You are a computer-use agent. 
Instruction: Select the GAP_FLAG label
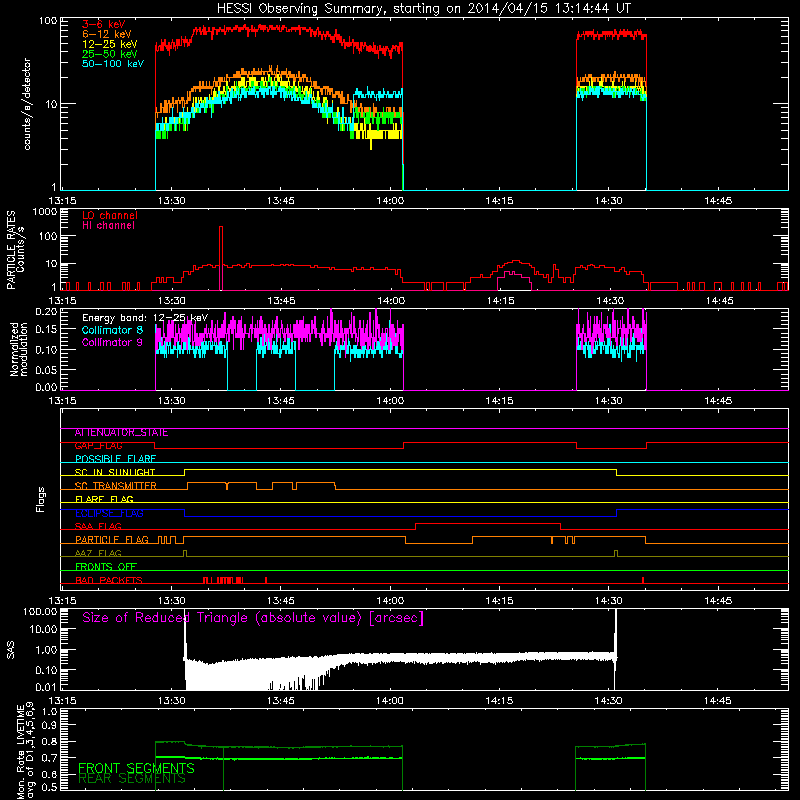[98, 446]
